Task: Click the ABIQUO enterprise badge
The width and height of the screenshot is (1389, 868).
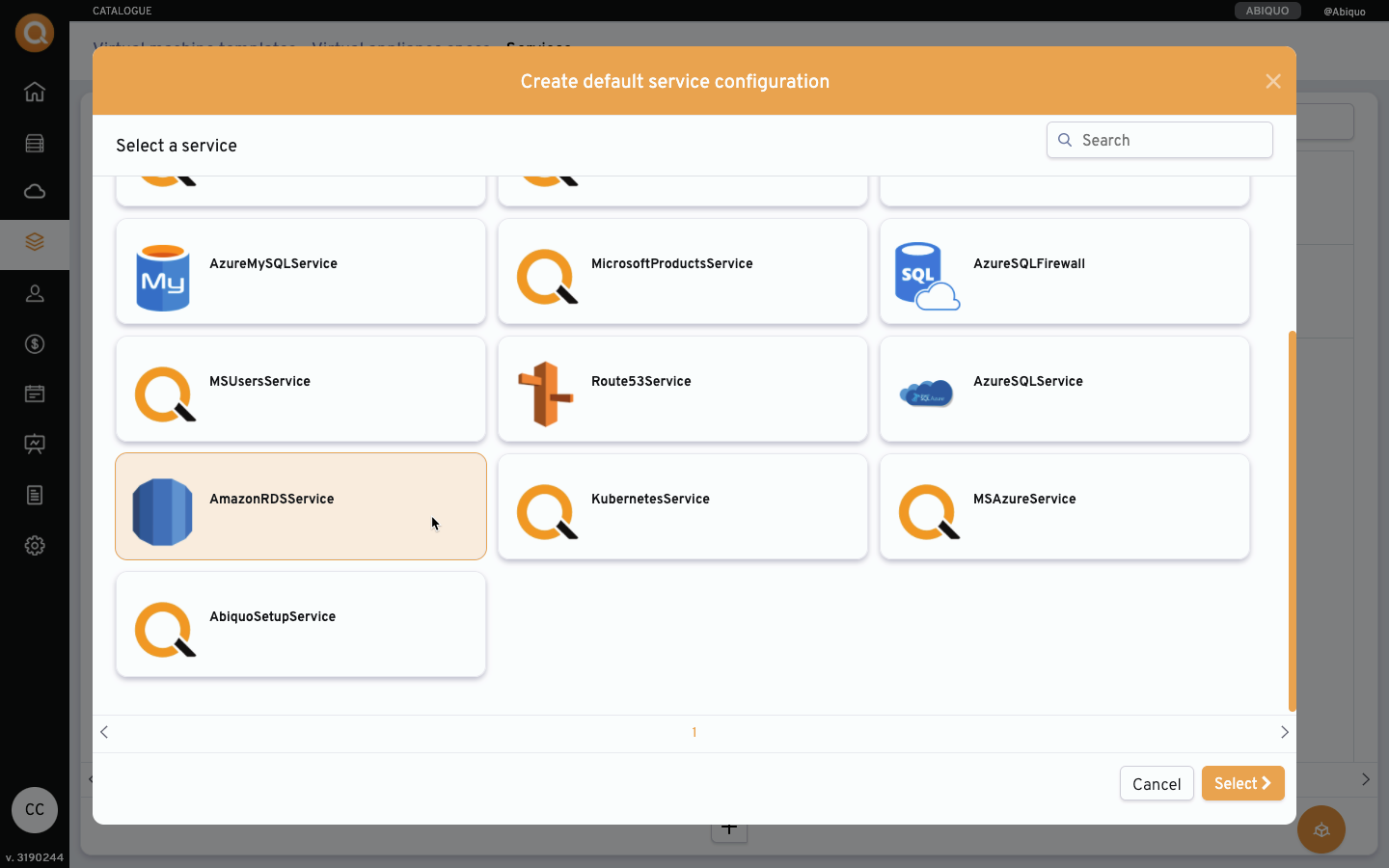Action: (1267, 11)
